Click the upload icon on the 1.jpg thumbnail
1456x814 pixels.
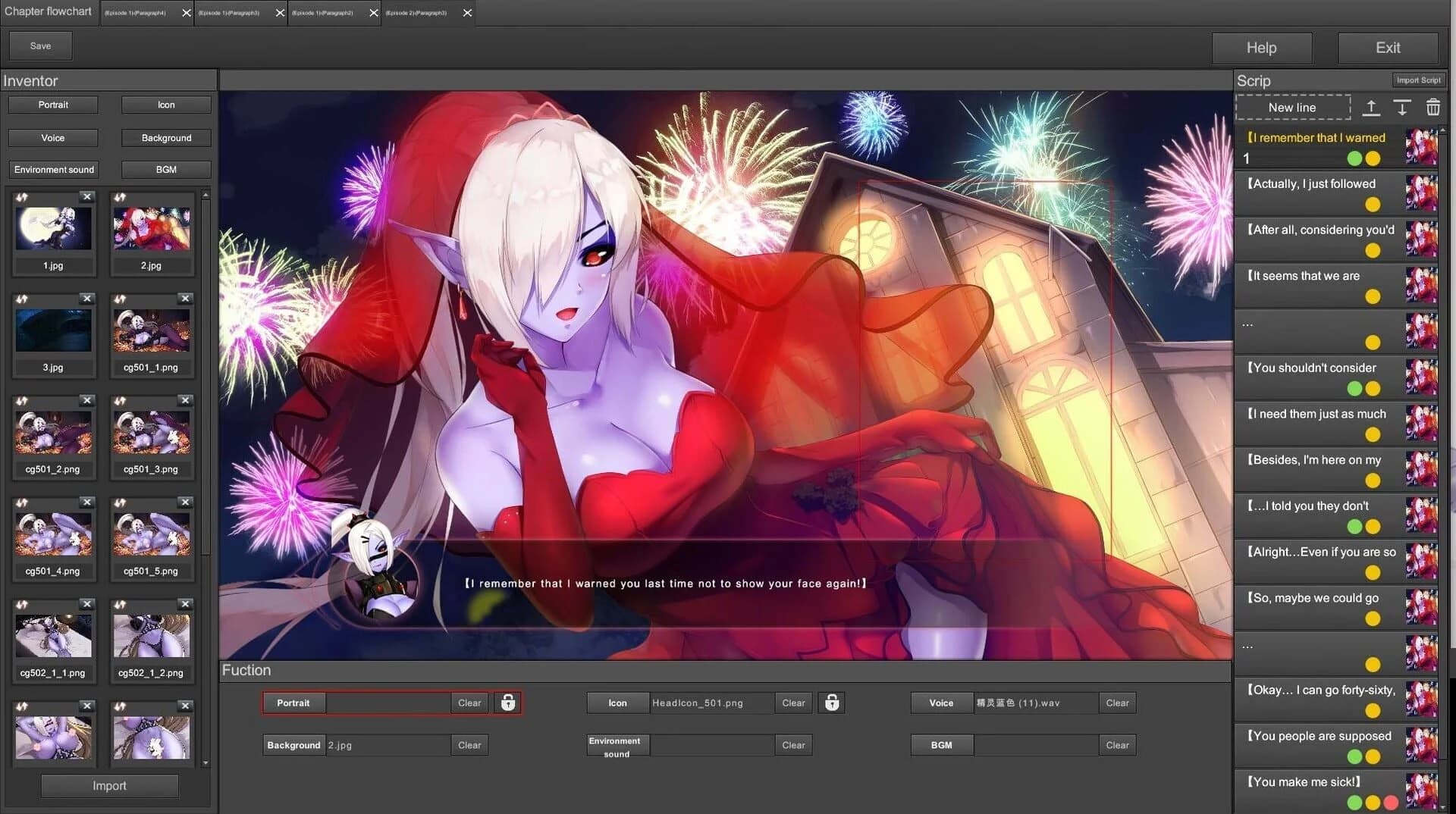pos(20,196)
